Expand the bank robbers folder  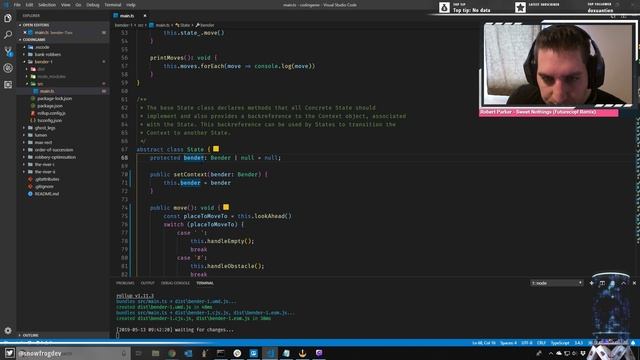47,54
